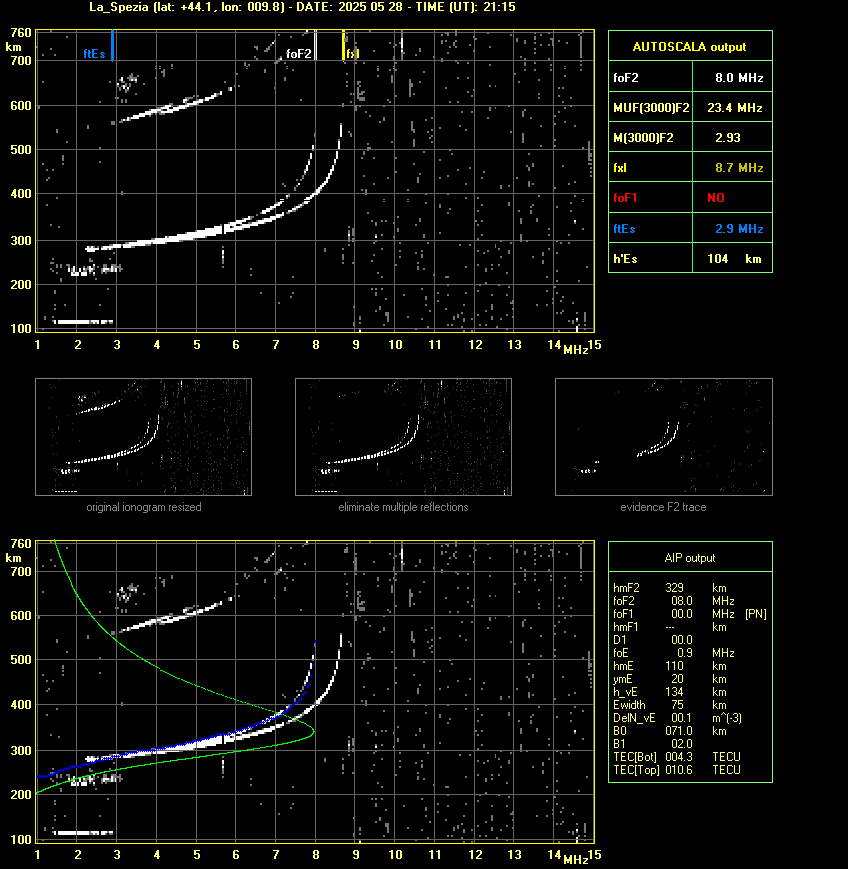Click the Es layer echo near 100 km in top ionogram
Viewport: 848px width, 869px height.
point(83,321)
